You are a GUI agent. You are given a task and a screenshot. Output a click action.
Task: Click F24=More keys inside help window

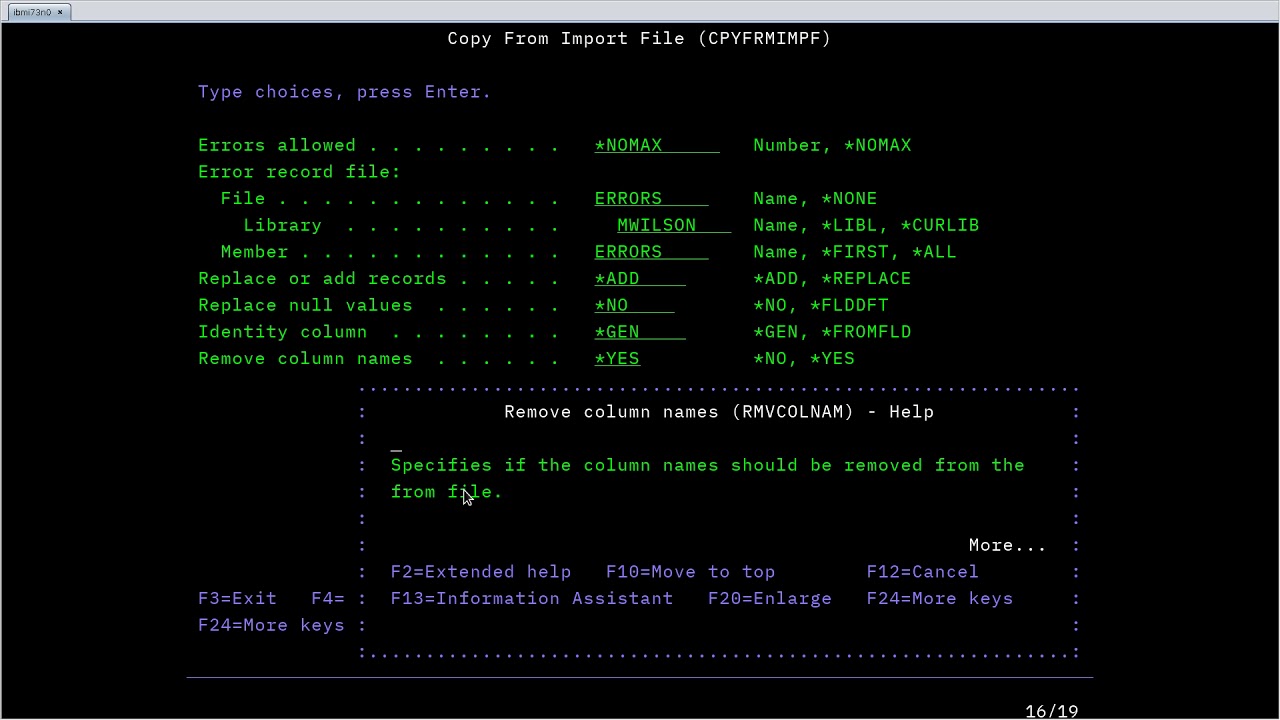[940, 599]
